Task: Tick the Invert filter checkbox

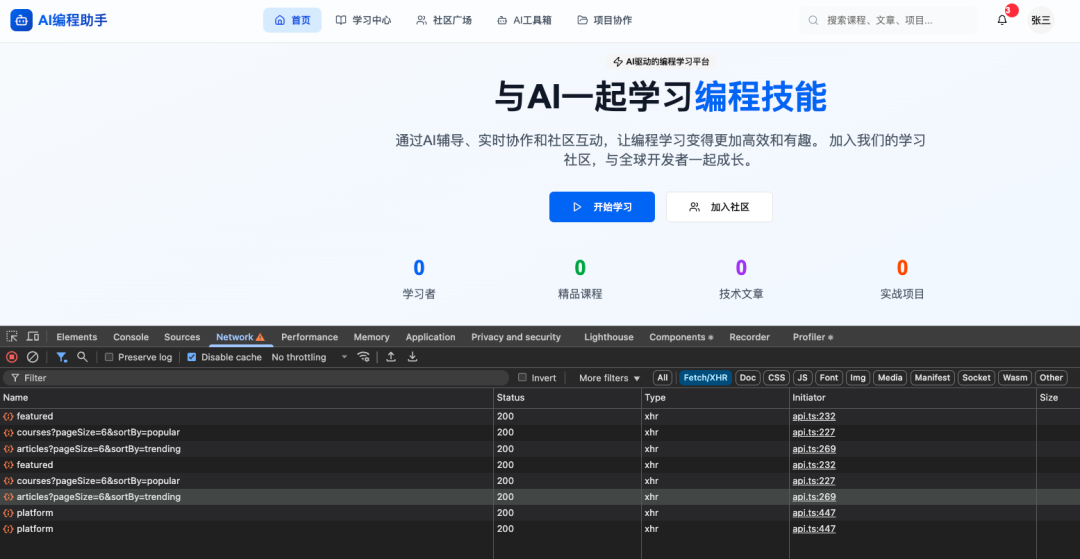Action: click(x=522, y=378)
